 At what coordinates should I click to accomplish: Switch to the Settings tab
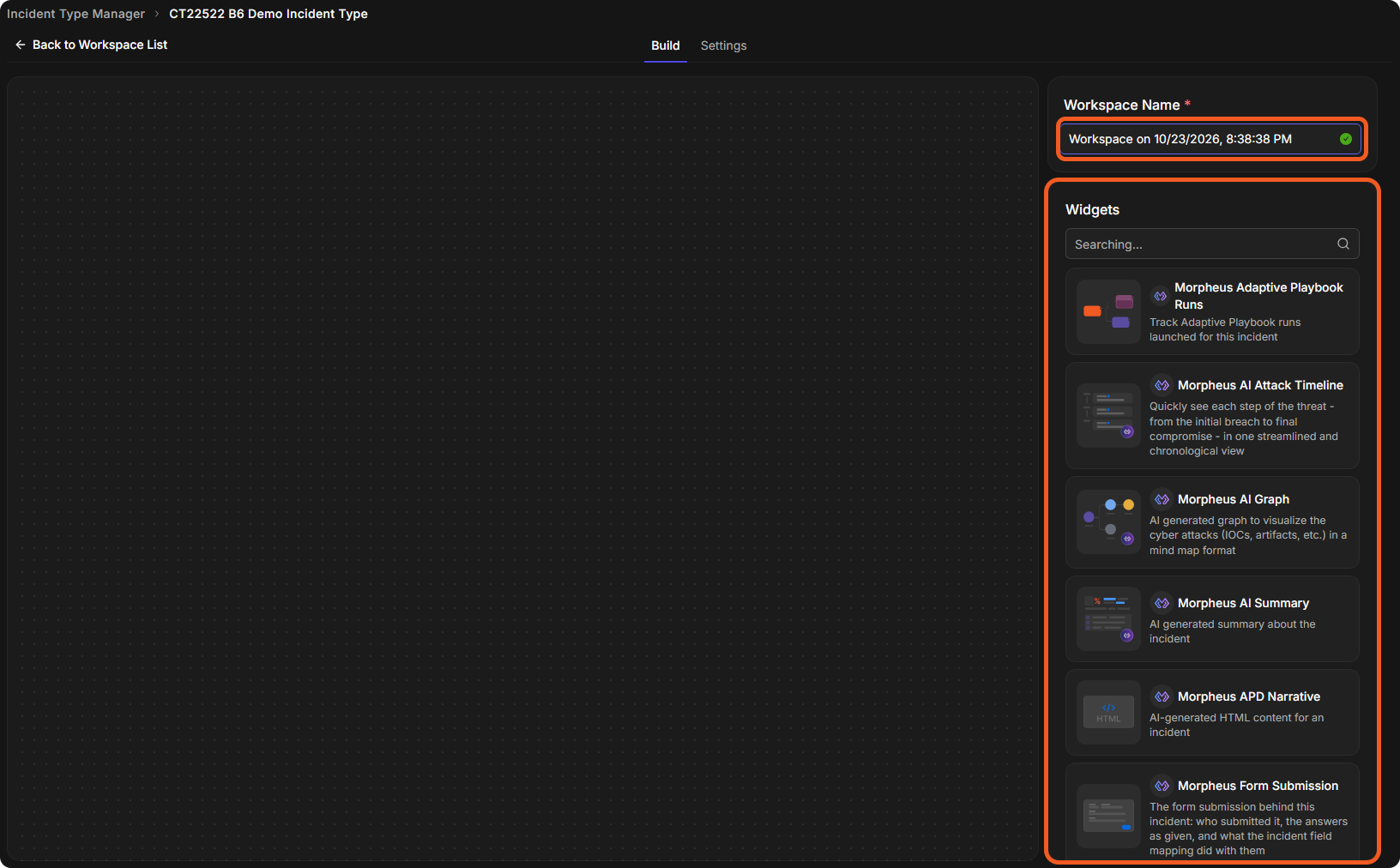723,45
